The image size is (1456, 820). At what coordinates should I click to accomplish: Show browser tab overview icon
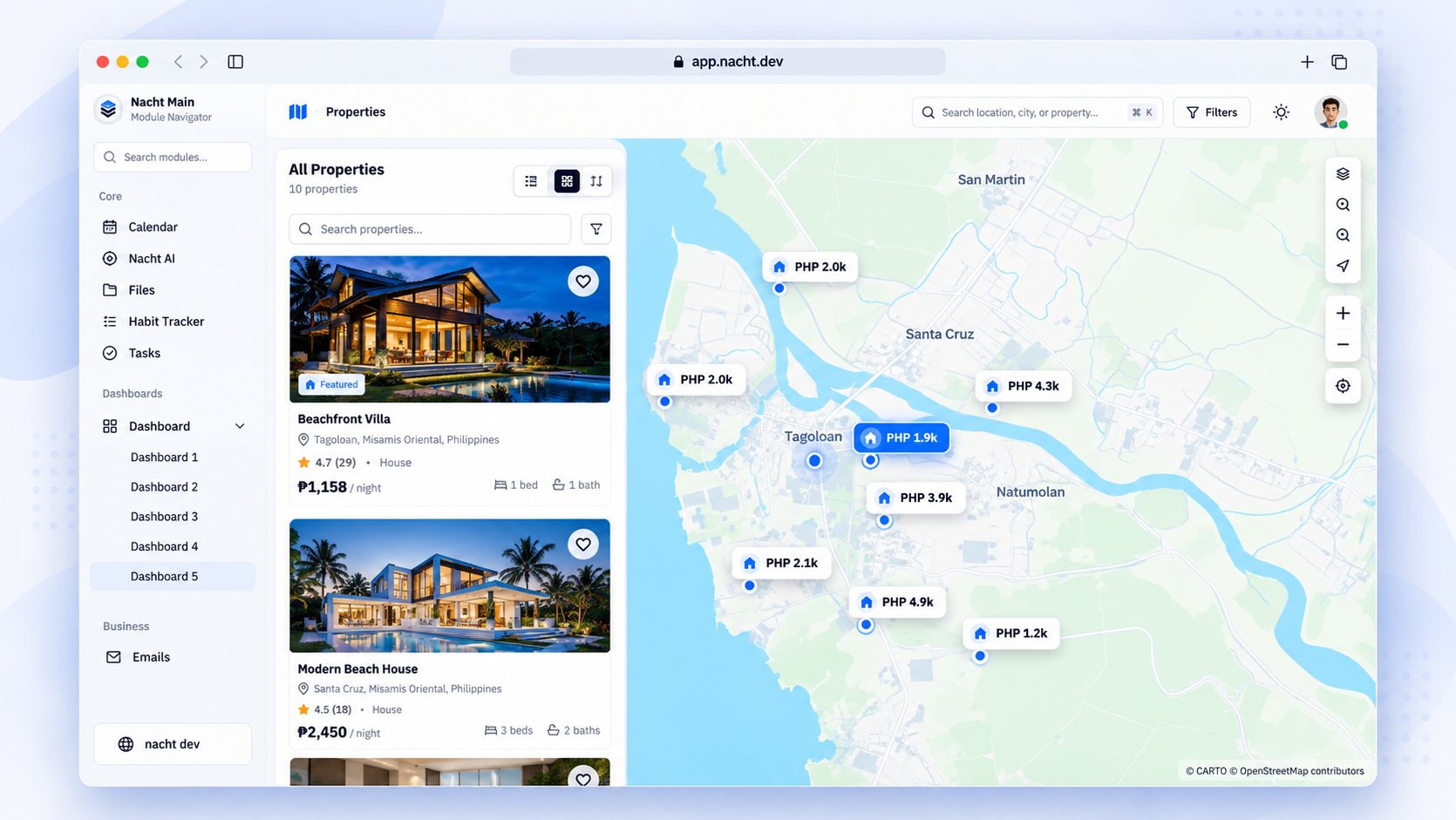click(x=1340, y=62)
